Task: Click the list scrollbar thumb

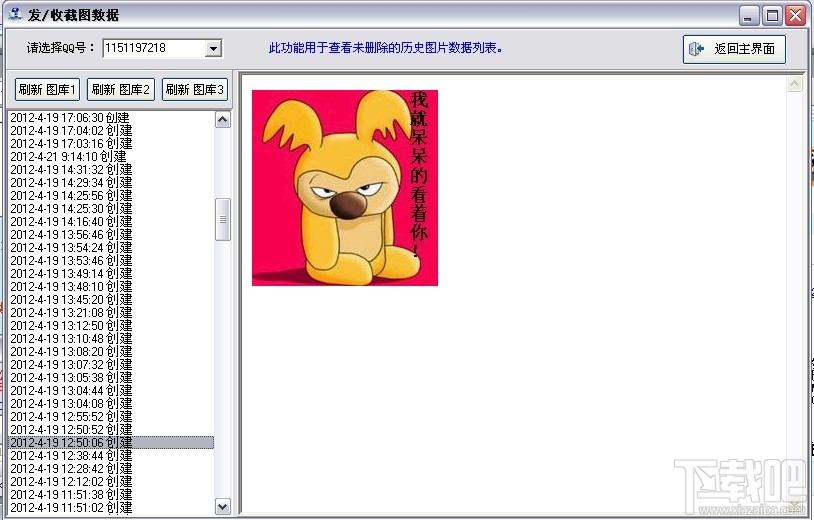Action: pyautogui.click(x=223, y=220)
